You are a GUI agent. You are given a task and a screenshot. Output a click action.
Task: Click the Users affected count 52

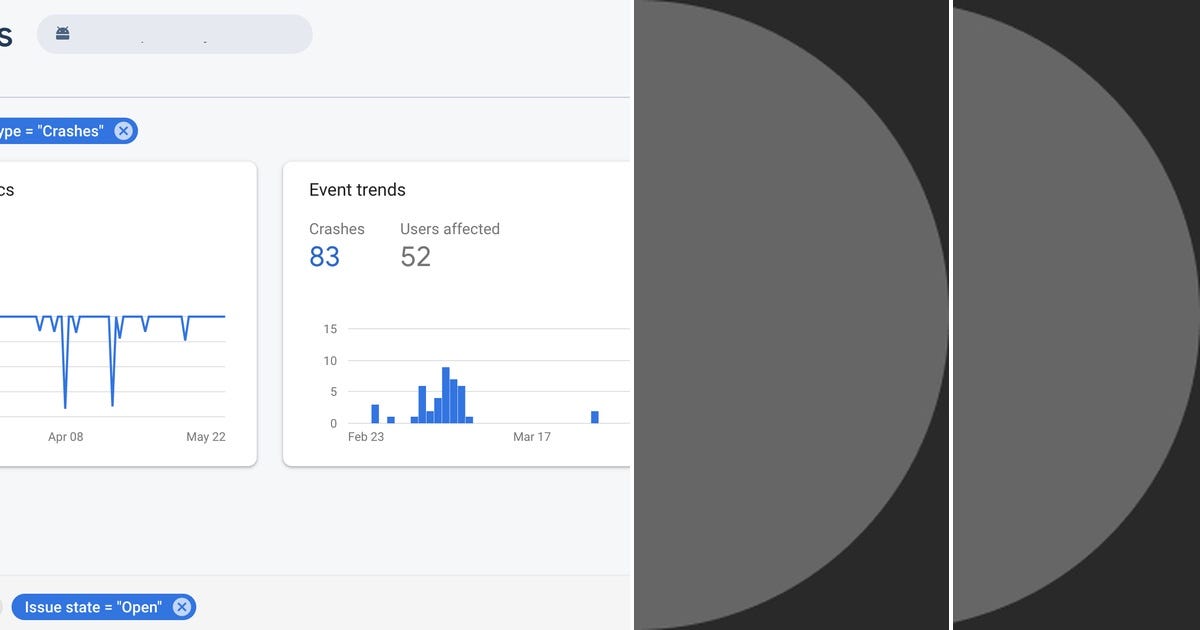point(415,257)
